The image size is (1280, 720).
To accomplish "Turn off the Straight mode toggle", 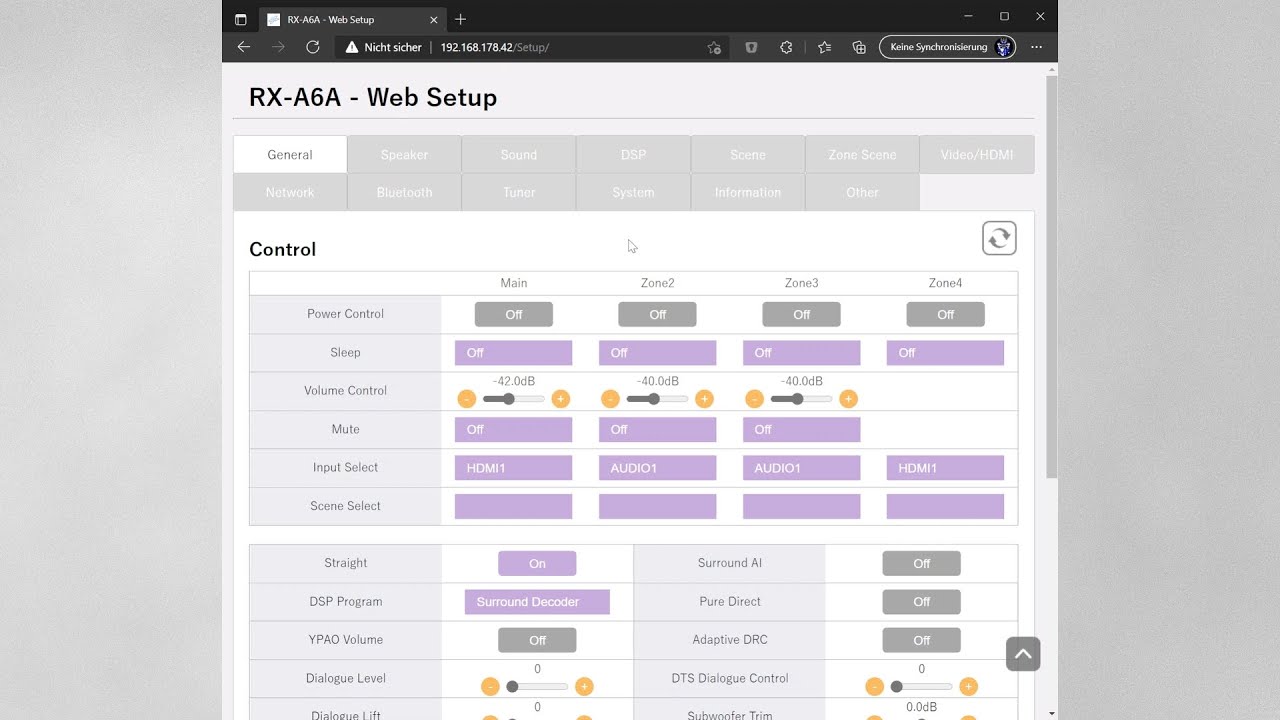I will coord(537,563).
